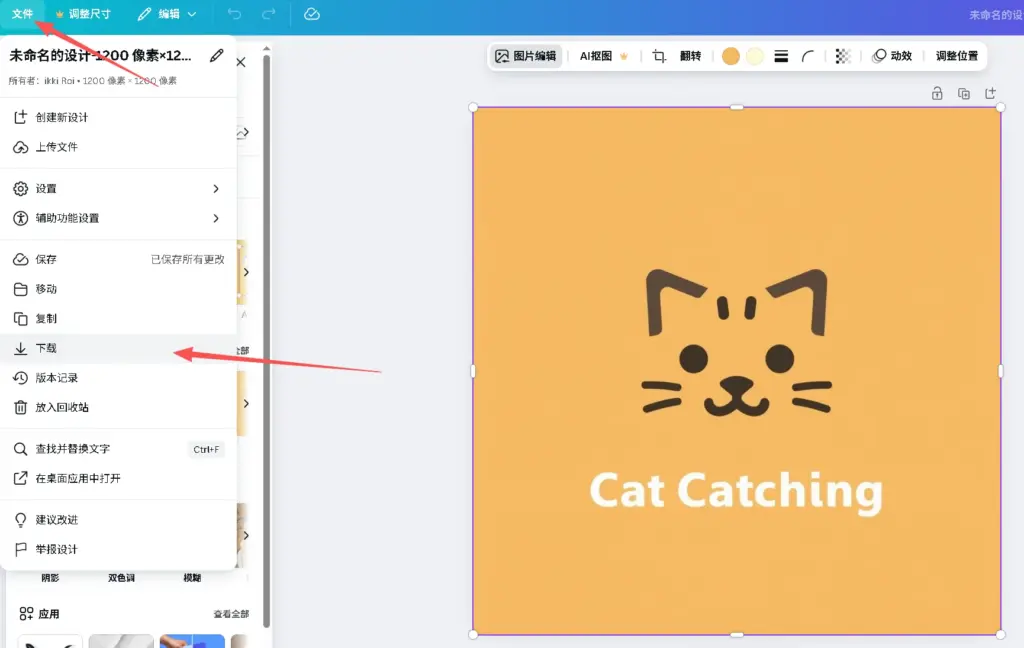
Task: Click the add page icon above canvas
Action: (x=990, y=93)
